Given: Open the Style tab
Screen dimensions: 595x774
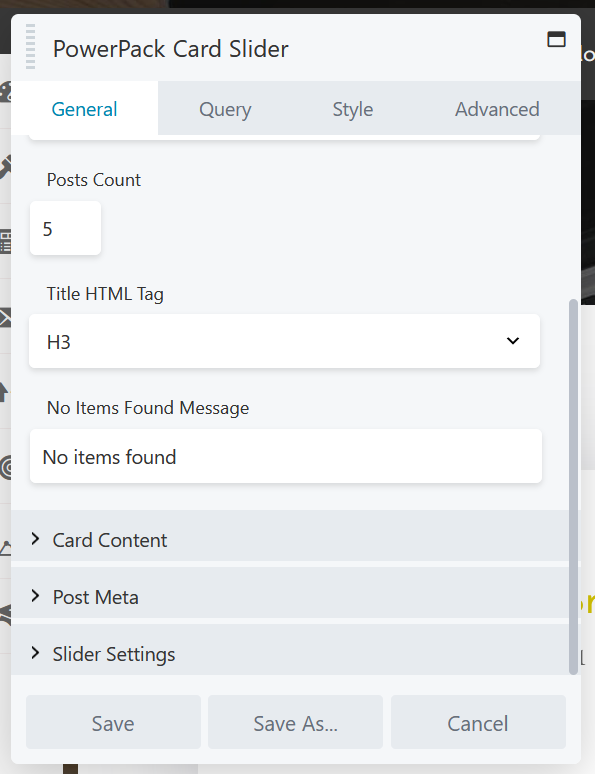Looking at the screenshot, I should click(x=353, y=109).
